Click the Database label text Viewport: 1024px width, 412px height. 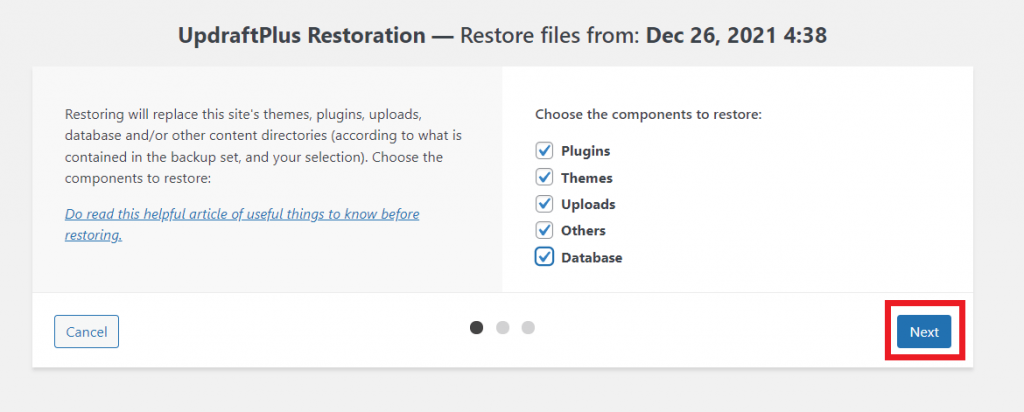click(x=592, y=258)
